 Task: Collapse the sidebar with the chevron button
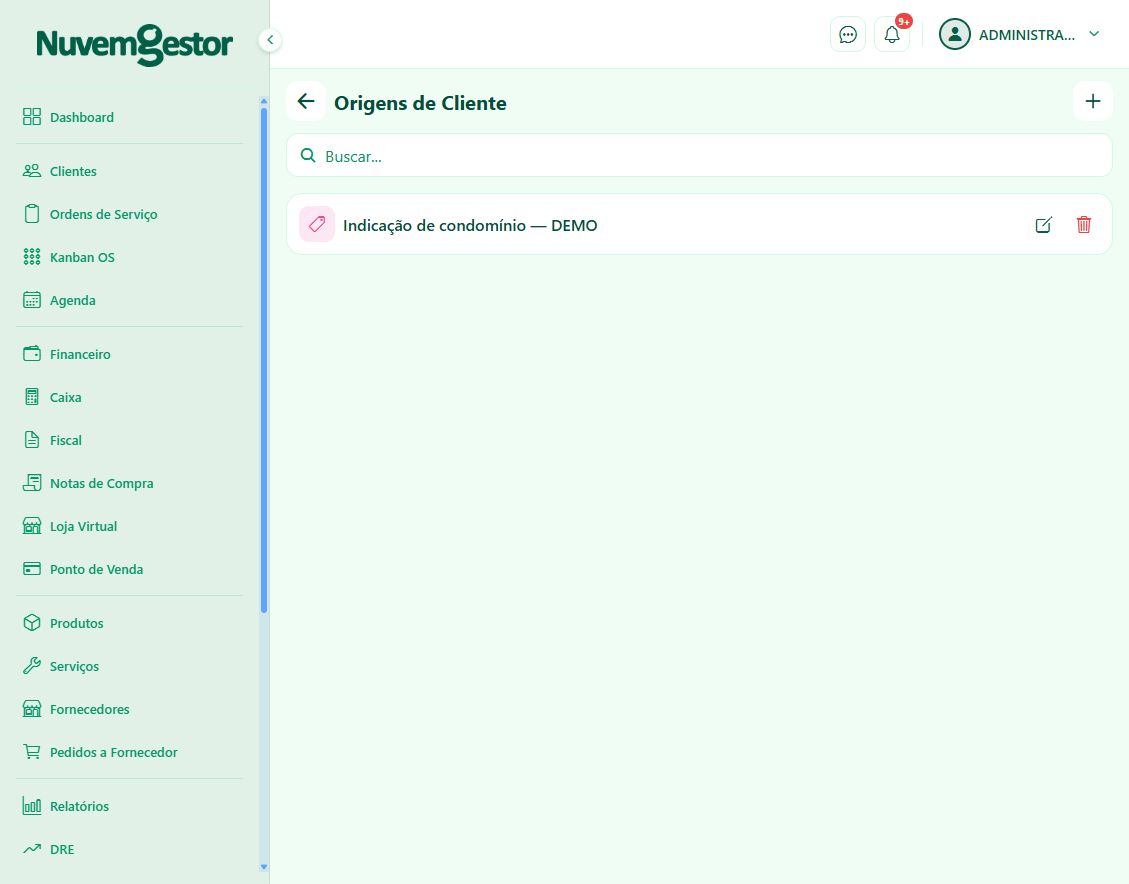[x=270, y=40]
